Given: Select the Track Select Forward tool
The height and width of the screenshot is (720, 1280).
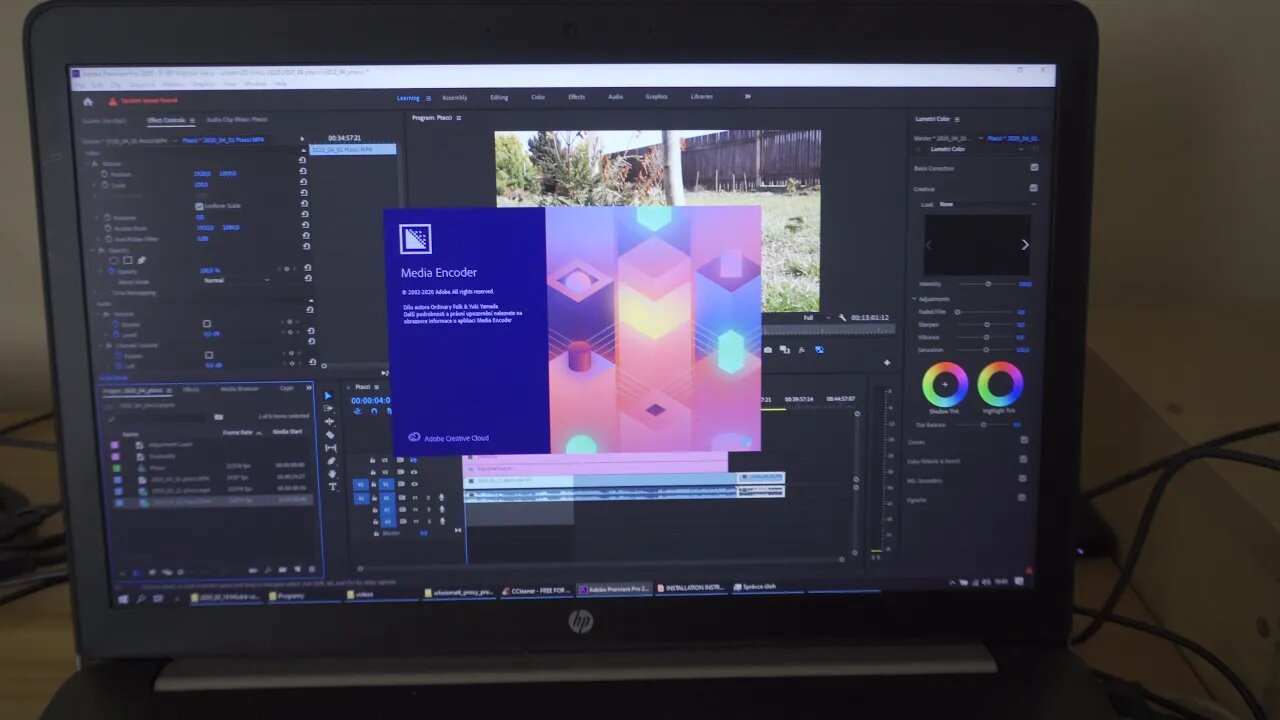Looking at the screenshot, I should (329, 409).
